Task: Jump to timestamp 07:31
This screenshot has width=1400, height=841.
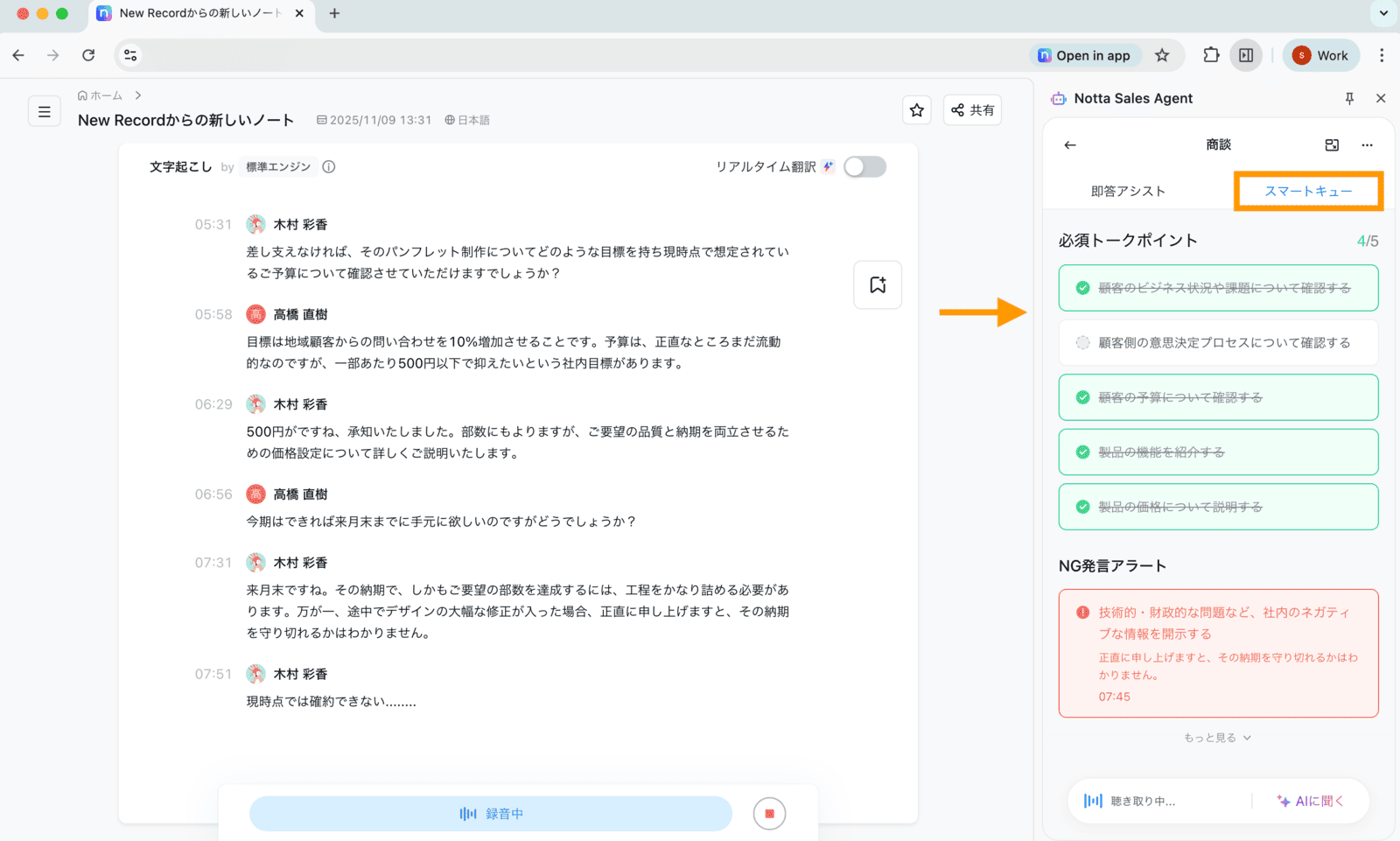Action: click(x=213, y=563)
